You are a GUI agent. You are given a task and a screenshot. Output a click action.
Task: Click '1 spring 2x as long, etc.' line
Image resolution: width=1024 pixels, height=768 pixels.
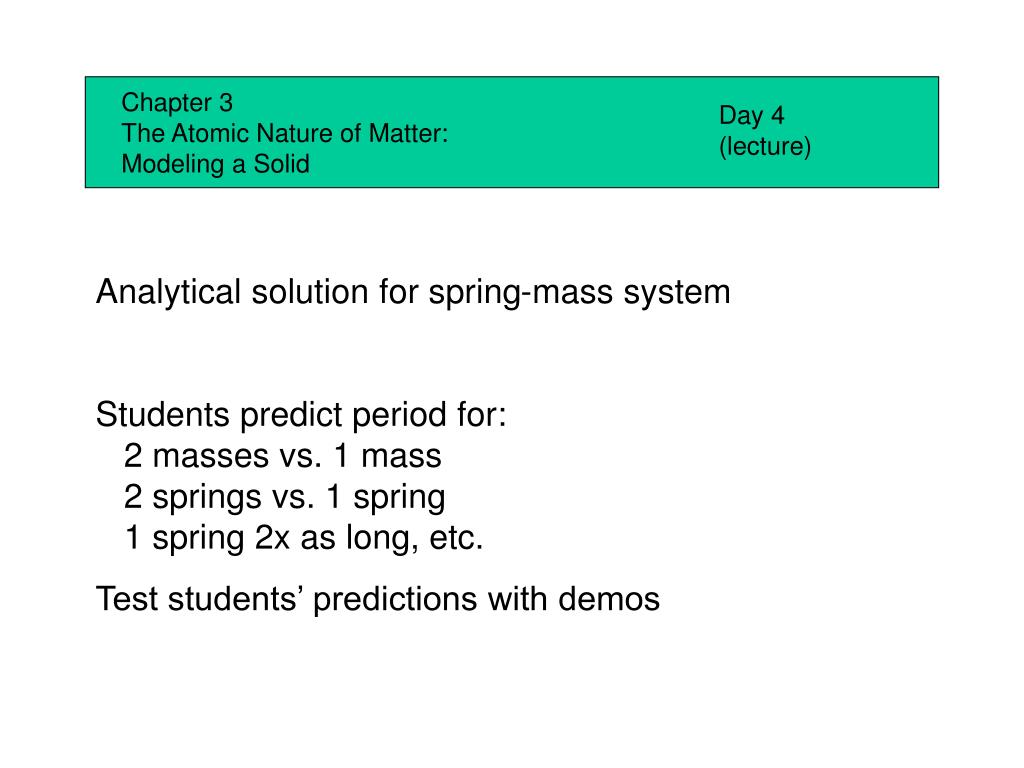tap(304, 538)
